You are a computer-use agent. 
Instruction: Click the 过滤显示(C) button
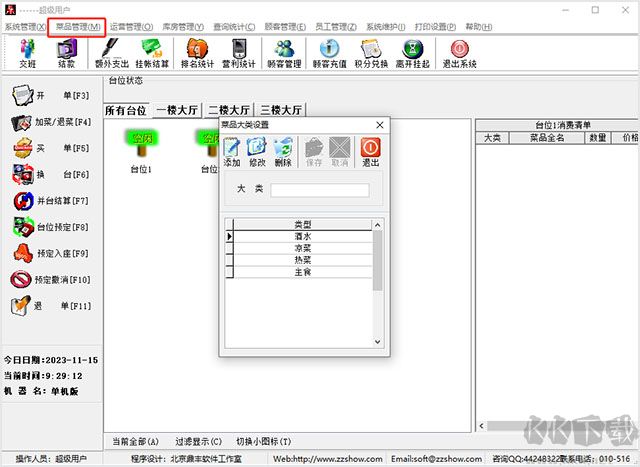click(198, 442)
